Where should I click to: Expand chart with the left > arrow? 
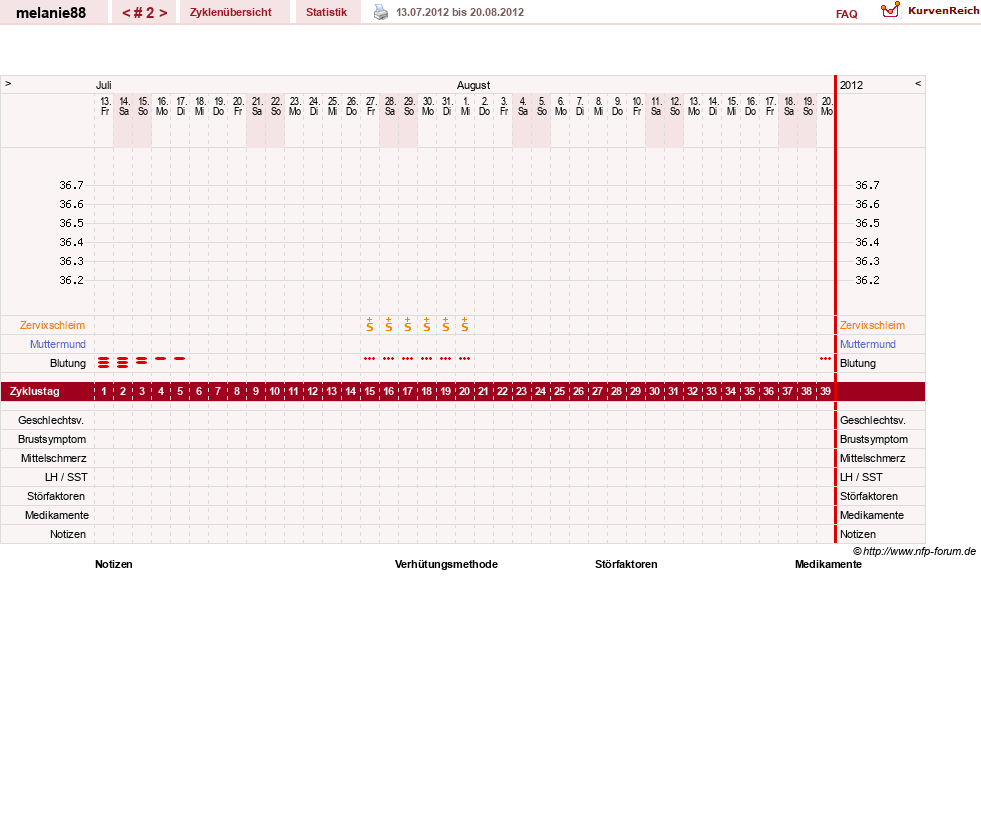point(8,83)
